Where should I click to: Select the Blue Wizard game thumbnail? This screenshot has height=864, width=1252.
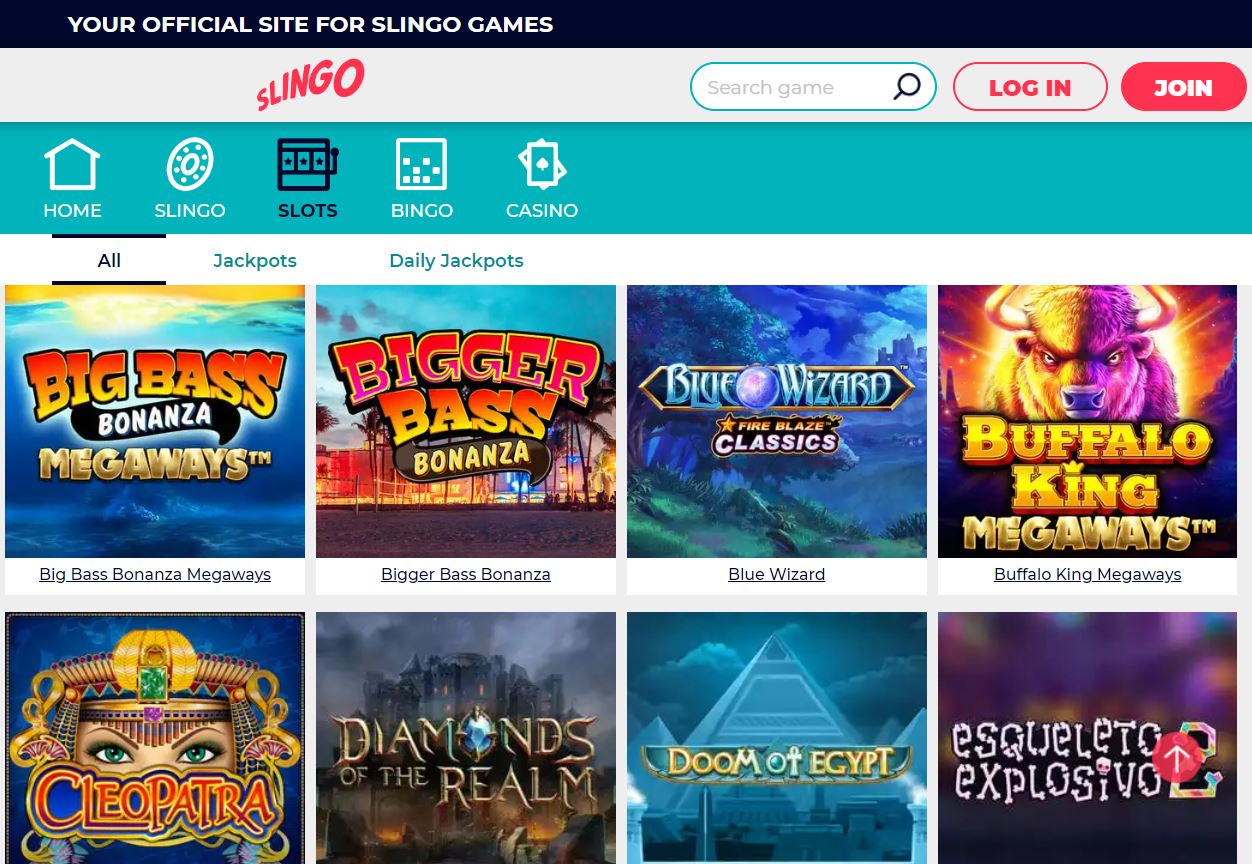[x=777, y=421]
